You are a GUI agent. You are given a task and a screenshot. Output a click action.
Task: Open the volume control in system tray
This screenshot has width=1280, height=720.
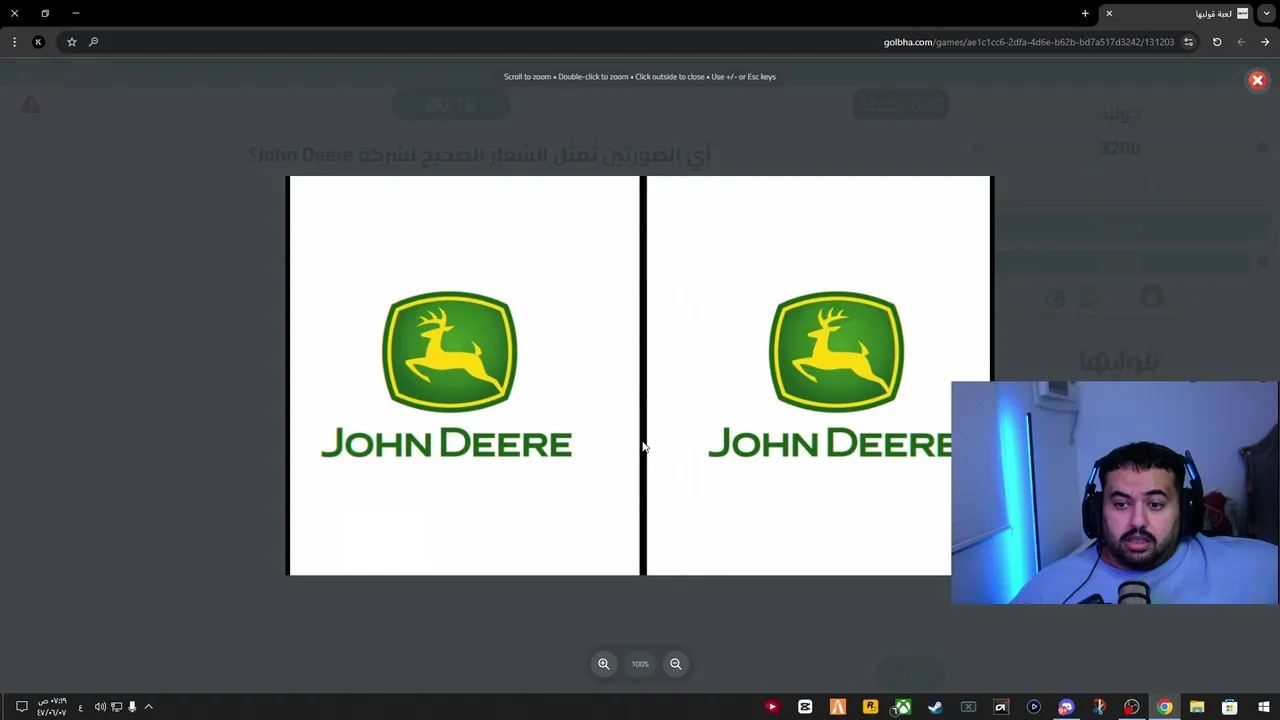click(100, 707)
